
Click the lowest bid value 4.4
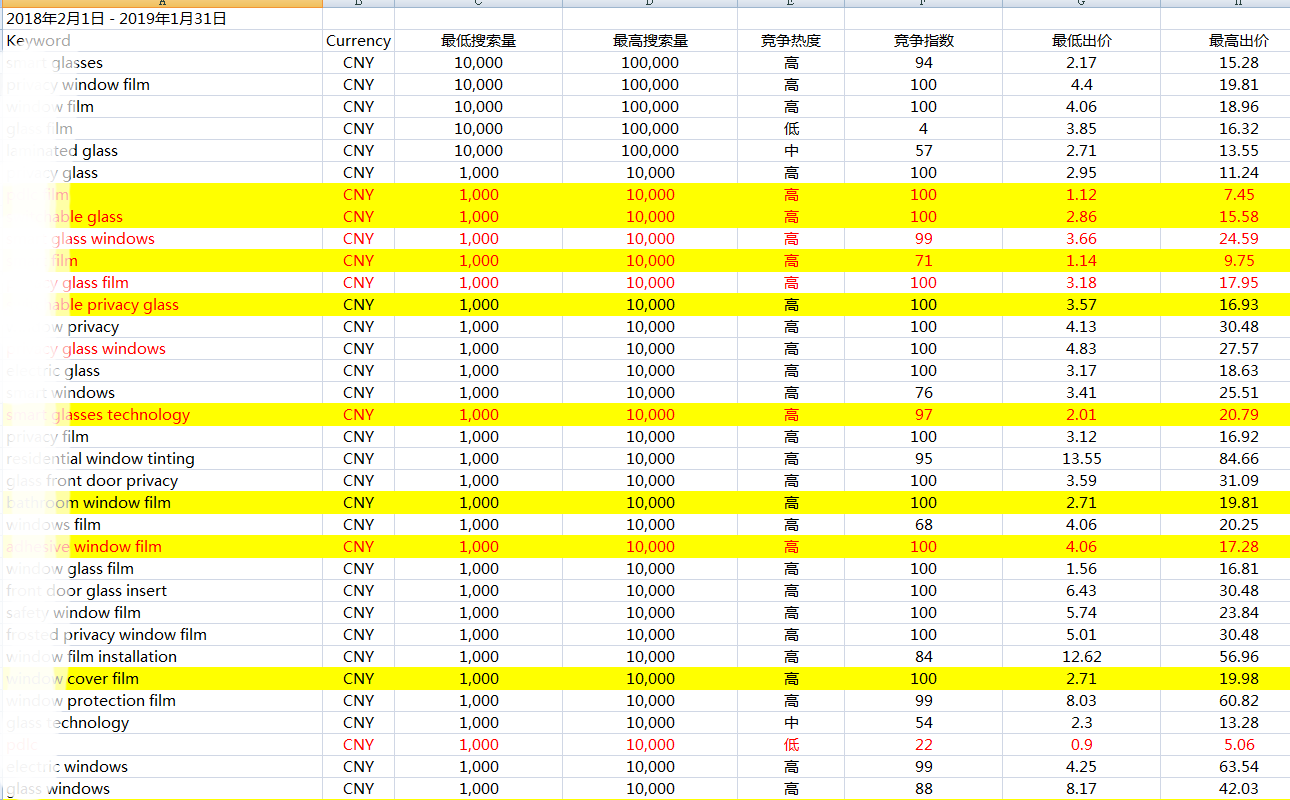pos(1081,85)
